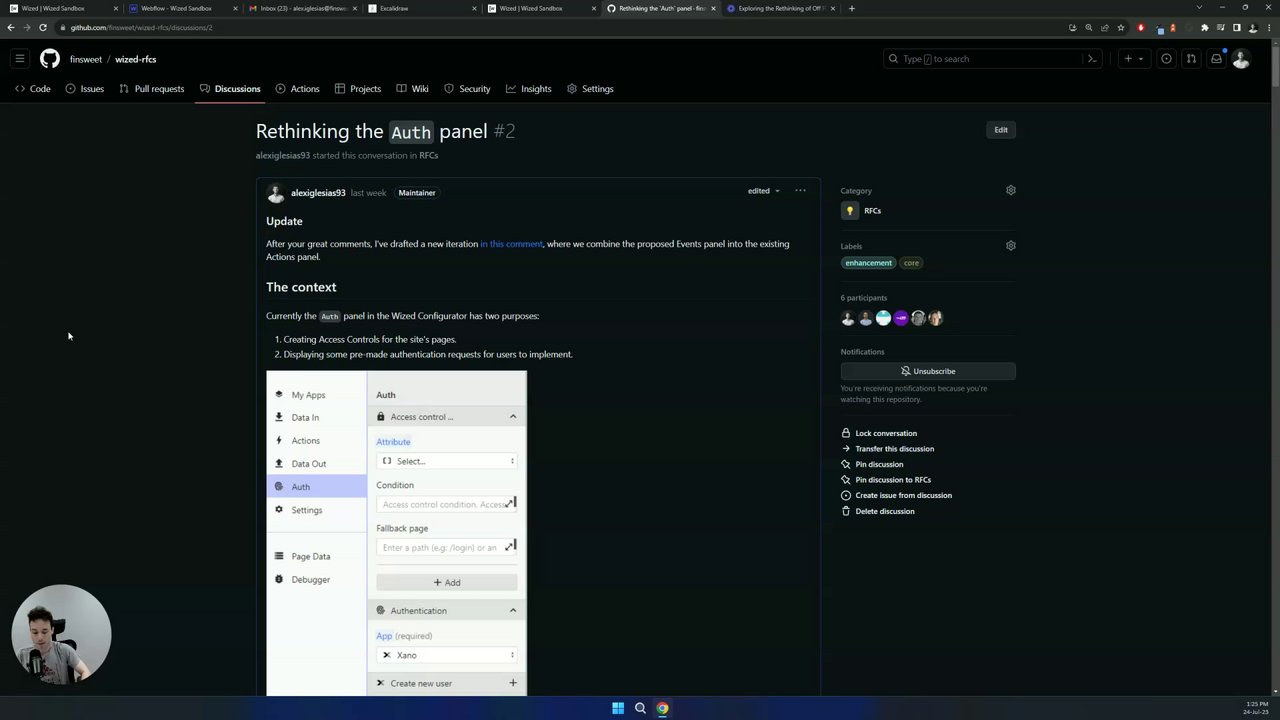Switch to the Code tab
The height and width of the screenshot is (720, 1280).
pos(33,89)
